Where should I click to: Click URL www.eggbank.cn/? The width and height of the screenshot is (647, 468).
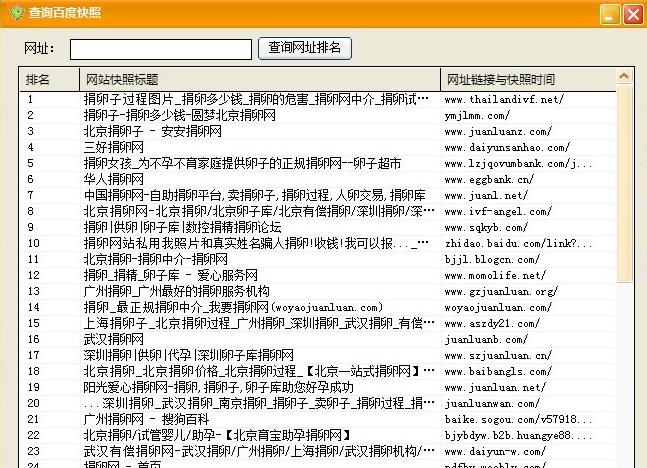489,180
